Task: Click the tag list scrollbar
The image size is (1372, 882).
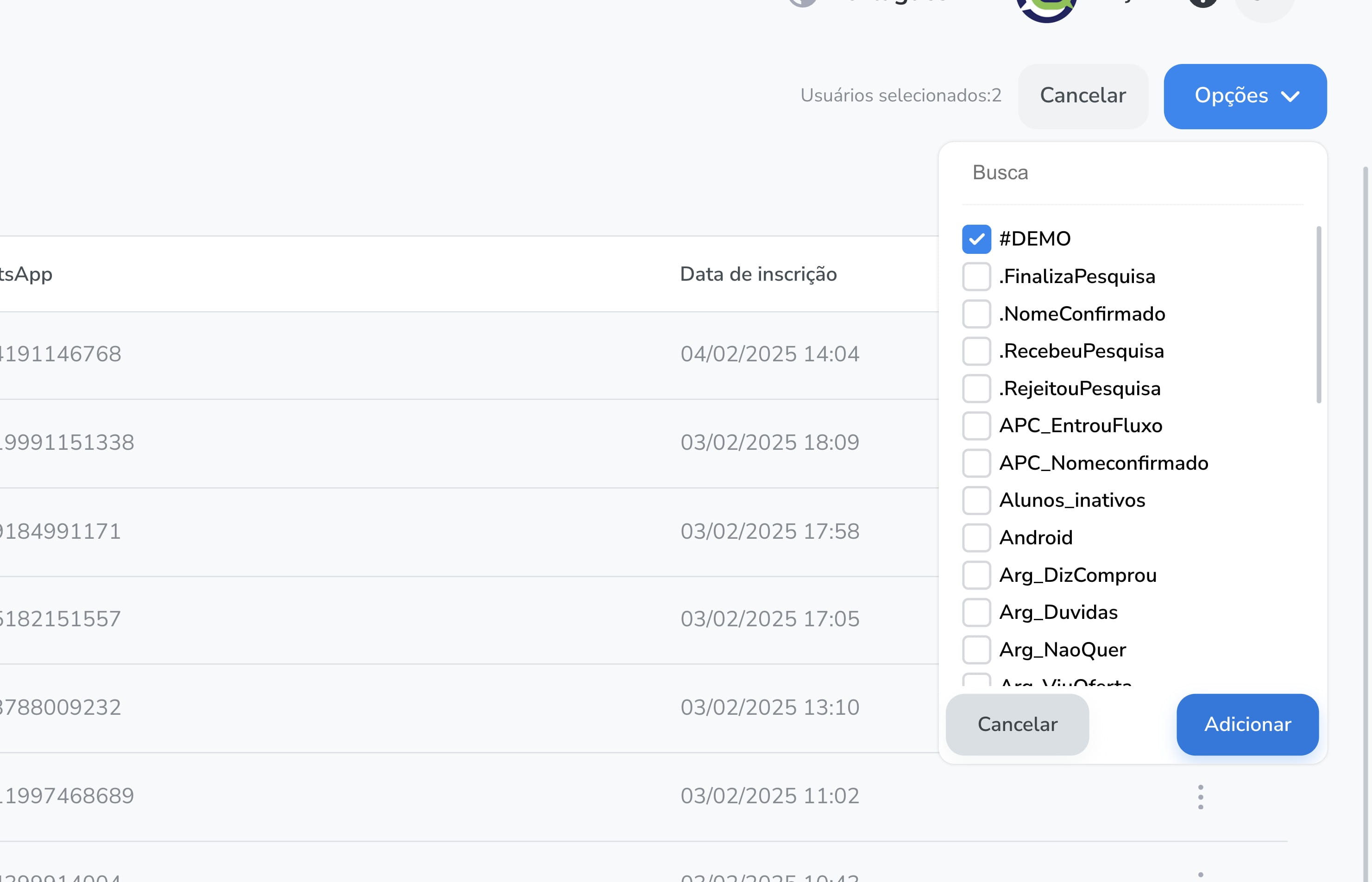Action: click(1319, 315)
